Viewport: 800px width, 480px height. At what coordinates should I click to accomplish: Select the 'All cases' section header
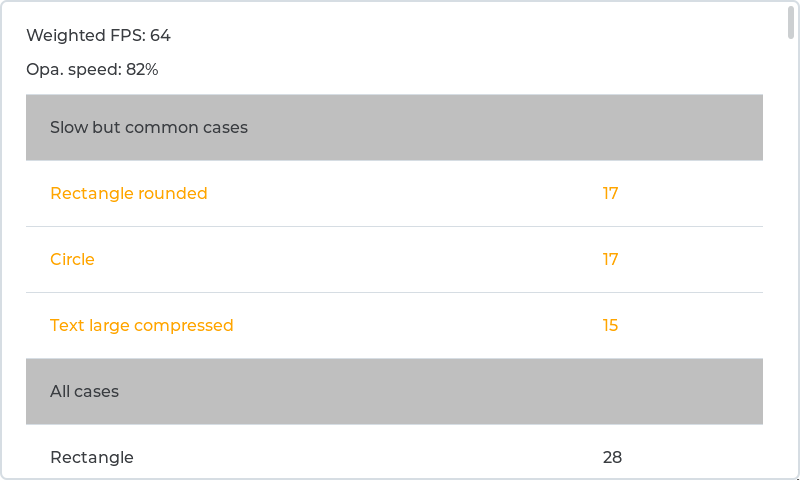(x=84, y=392)
